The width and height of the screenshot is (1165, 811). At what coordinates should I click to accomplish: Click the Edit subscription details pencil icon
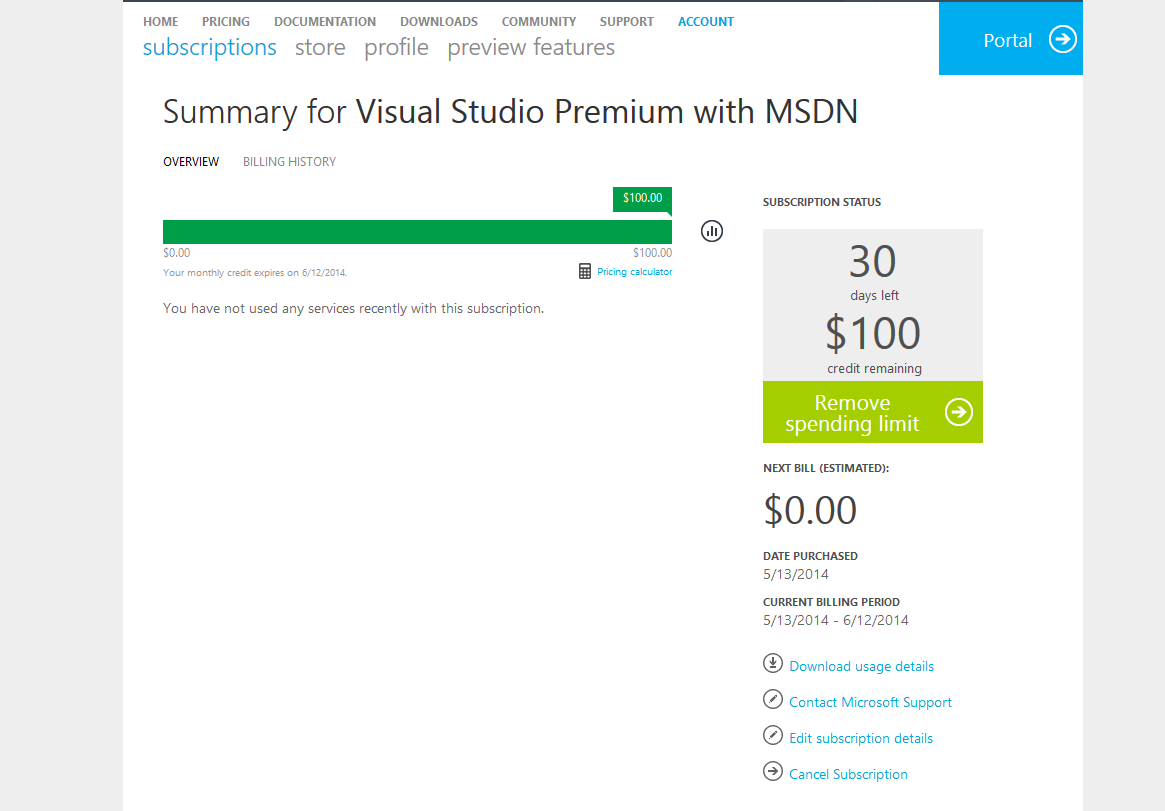point(772,736)
